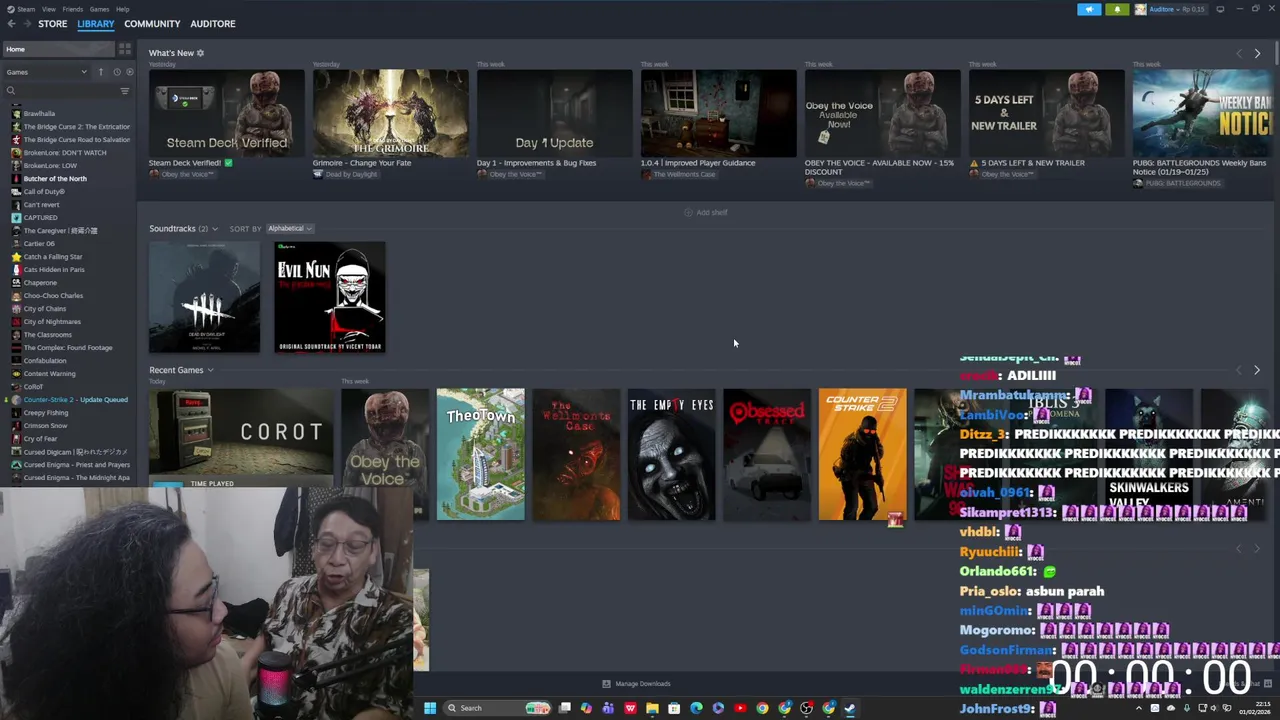Switch library to grid collections view

125,49
